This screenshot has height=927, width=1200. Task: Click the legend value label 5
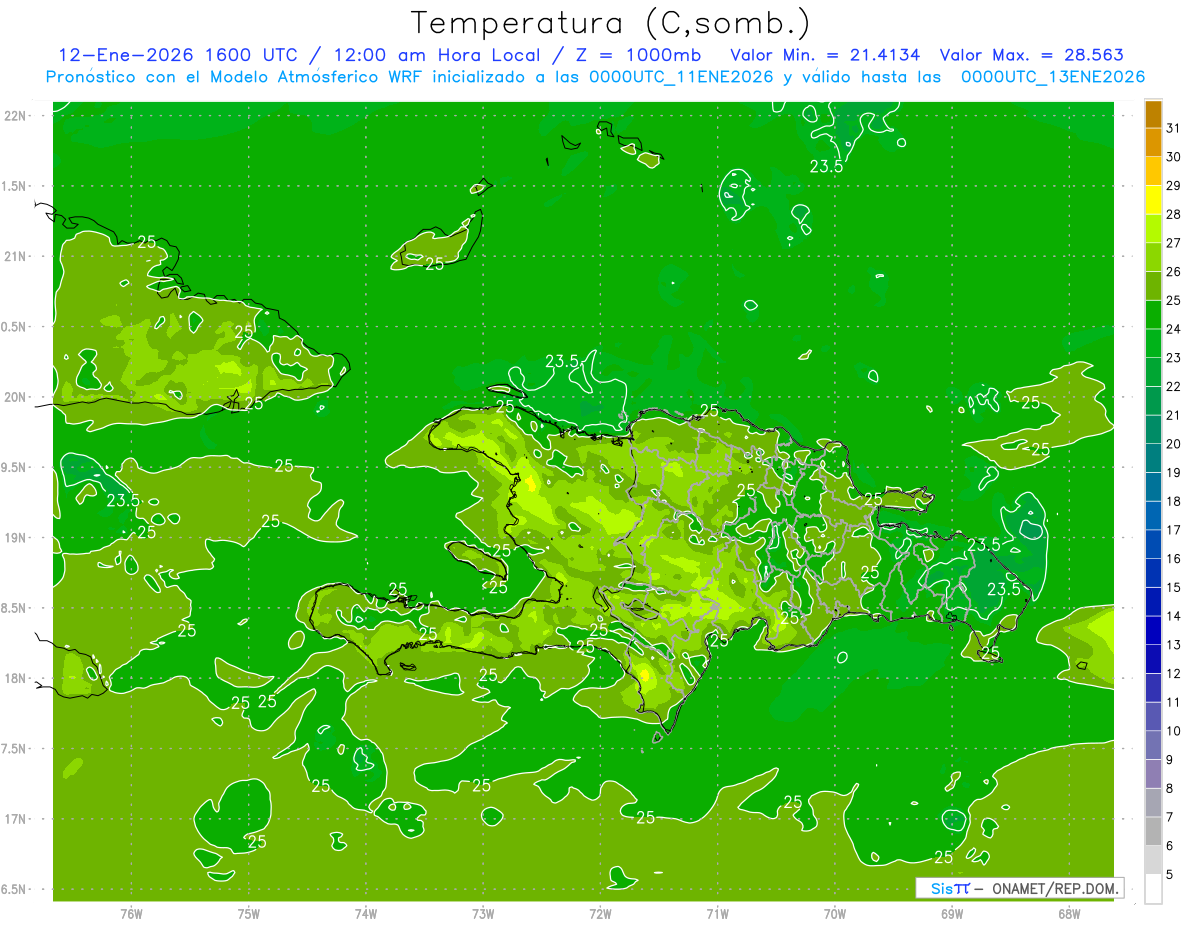(1170, 875)
